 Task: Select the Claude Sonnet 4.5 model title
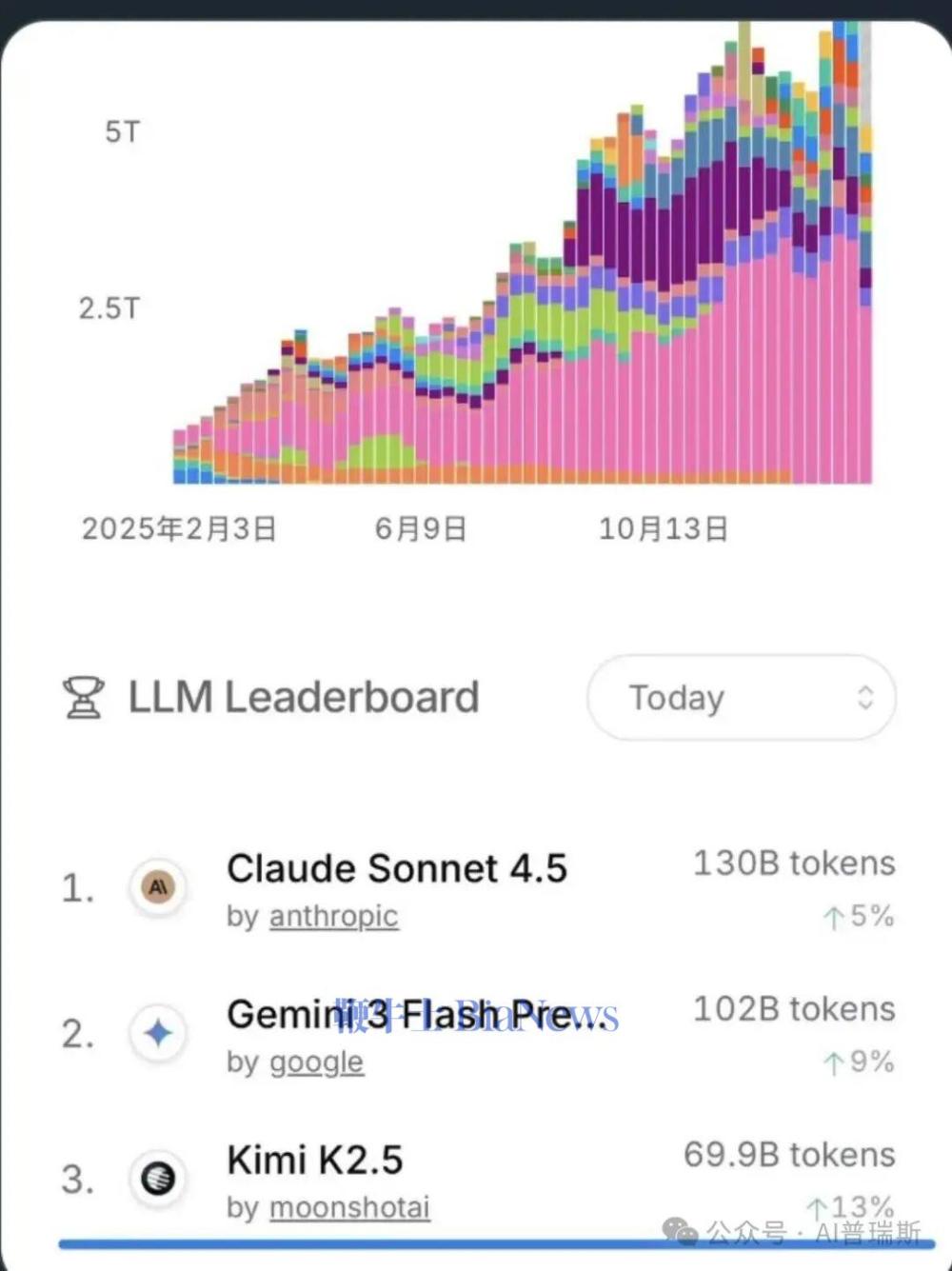click(x=396, y=868)
